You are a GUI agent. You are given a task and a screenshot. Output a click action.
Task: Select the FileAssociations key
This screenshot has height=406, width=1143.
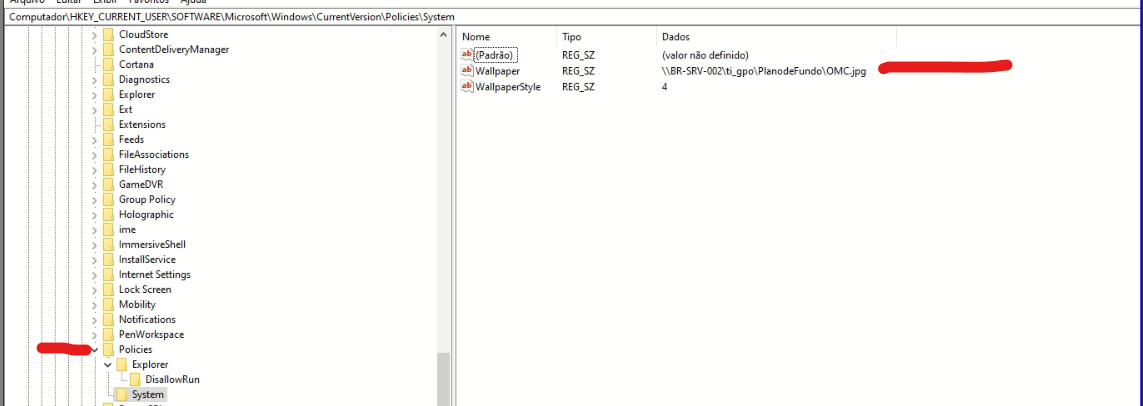[154, 155]
